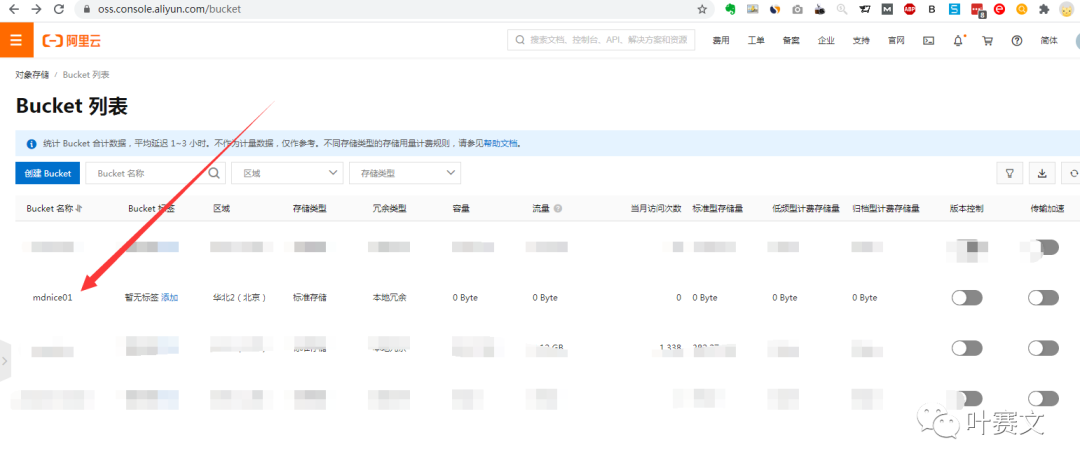Open 费用 in top navigation
1080x470 pixels.
tap(721, 41)
